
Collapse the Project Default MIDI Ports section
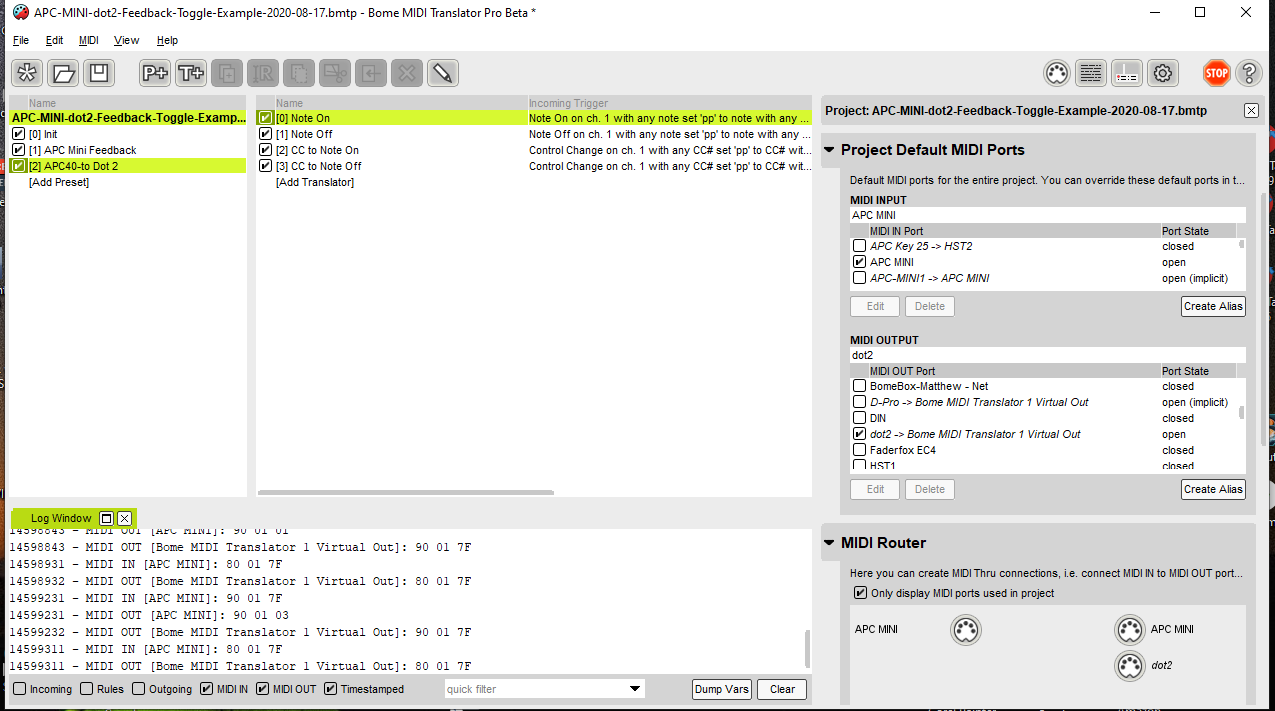point(829,150)
